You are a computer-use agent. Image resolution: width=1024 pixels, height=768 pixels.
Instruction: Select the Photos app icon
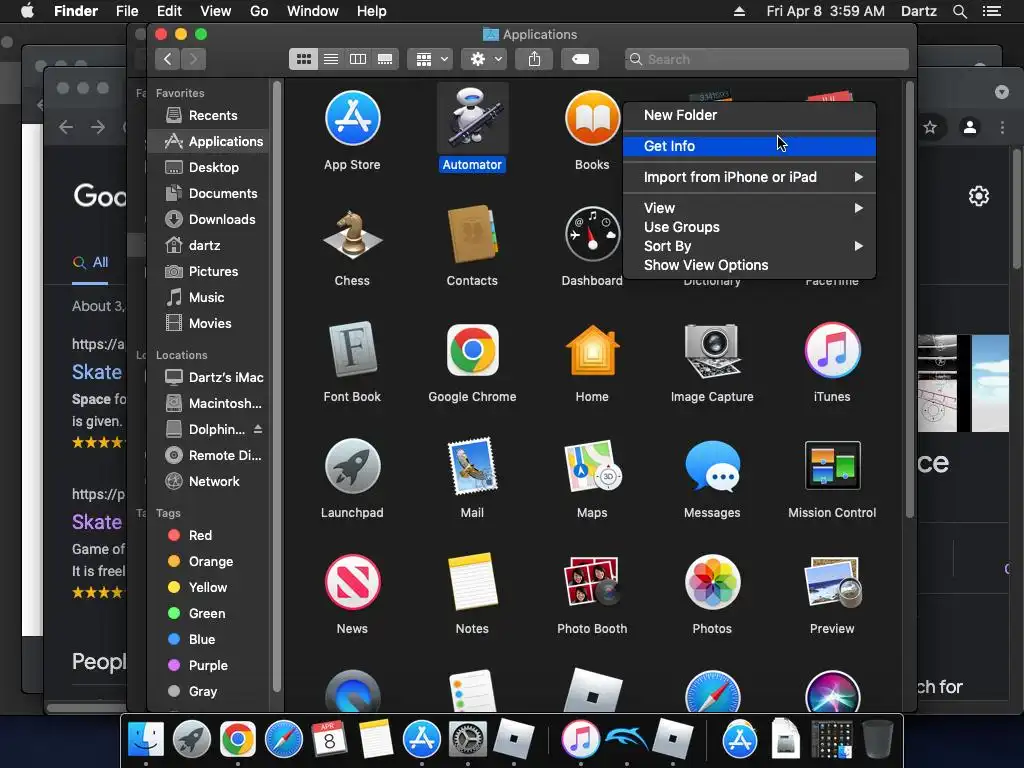click(712, 582)
